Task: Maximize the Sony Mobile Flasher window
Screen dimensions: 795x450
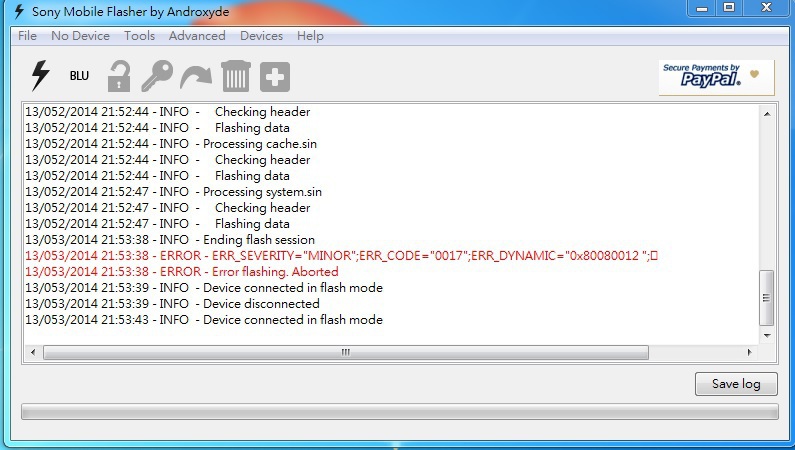Action: click(x=729, y=8)
